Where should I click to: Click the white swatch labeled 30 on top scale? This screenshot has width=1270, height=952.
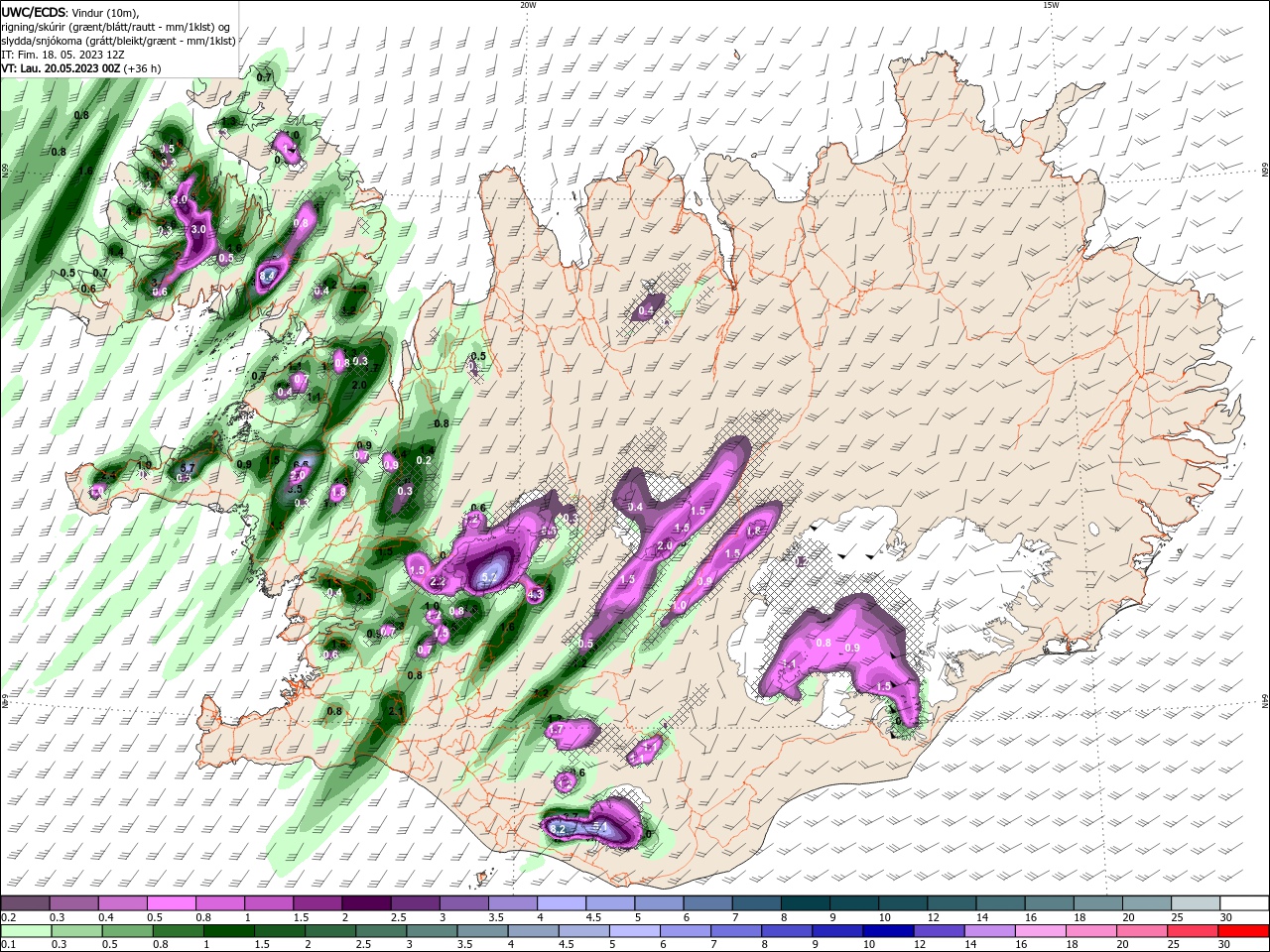[1244, 903]
